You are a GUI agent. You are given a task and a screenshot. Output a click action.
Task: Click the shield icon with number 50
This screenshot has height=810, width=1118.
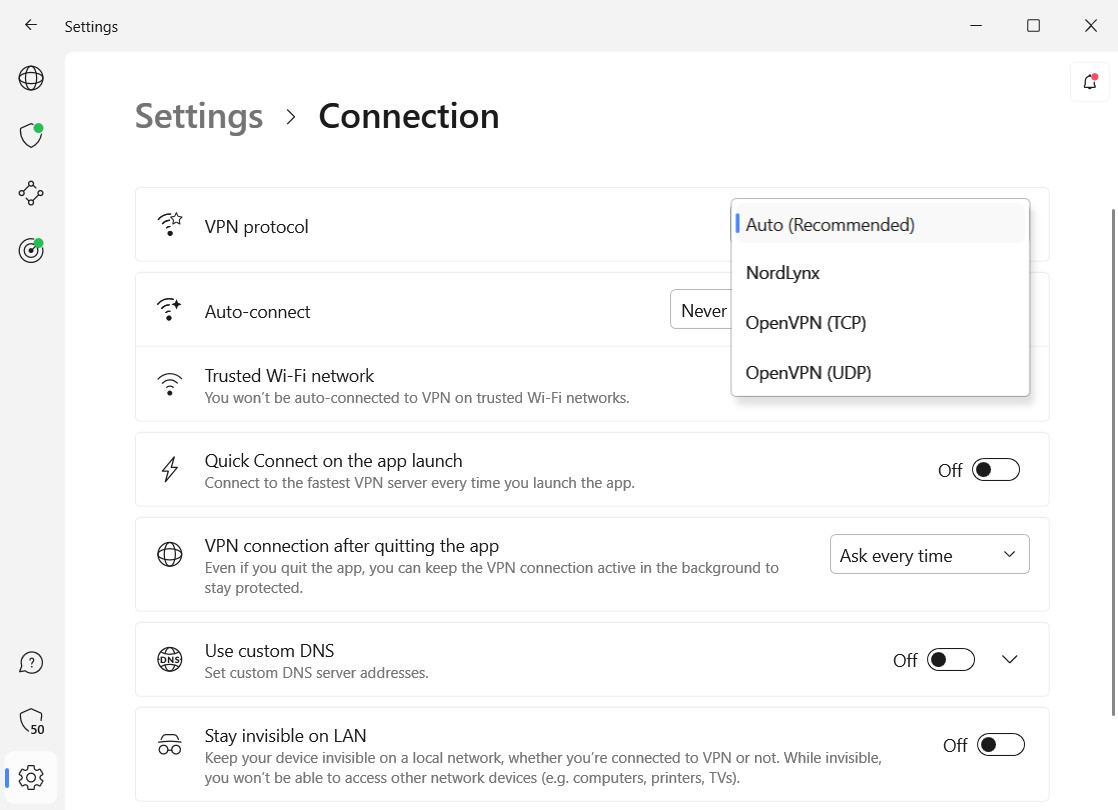coord(31,721)
